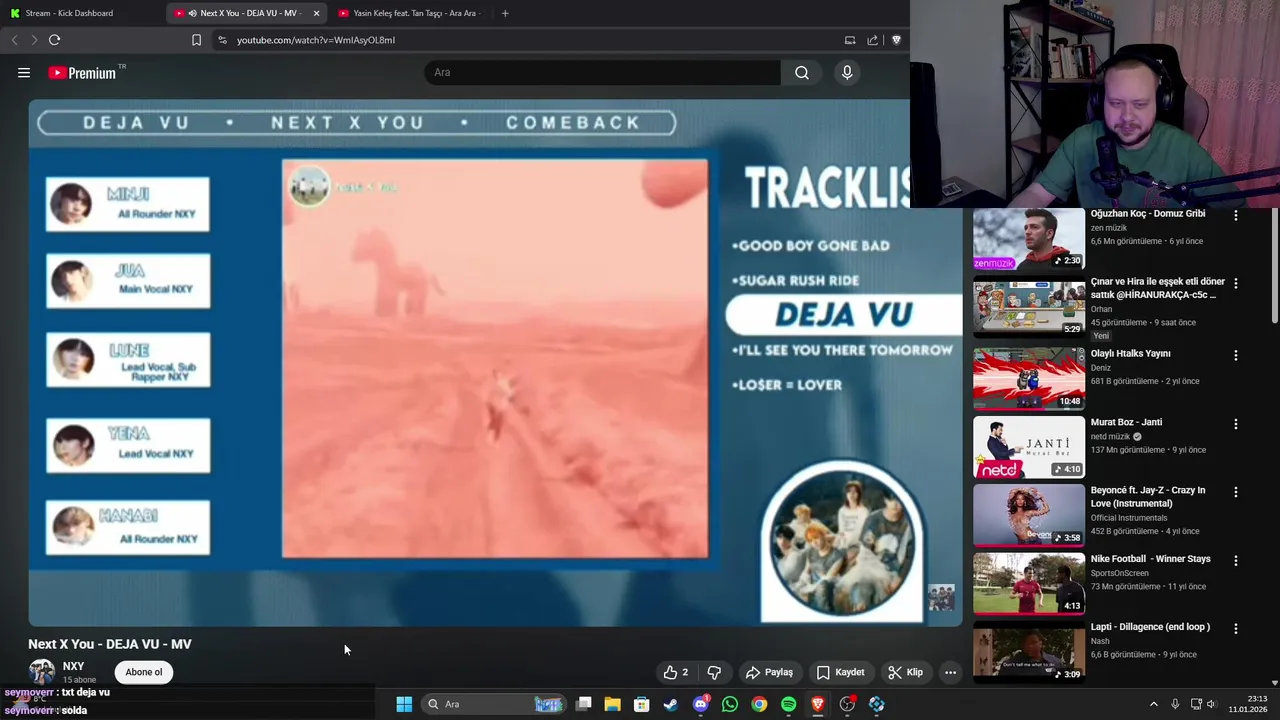Open Çınar ve Hira eşşek etli döner video

[x=1157, y=288]
